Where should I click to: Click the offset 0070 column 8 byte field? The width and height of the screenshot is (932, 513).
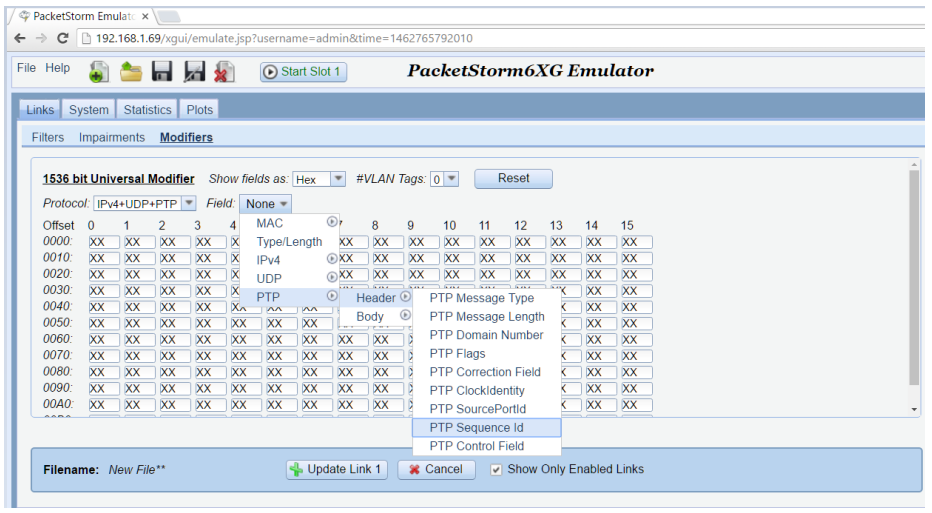coord(388,356)
